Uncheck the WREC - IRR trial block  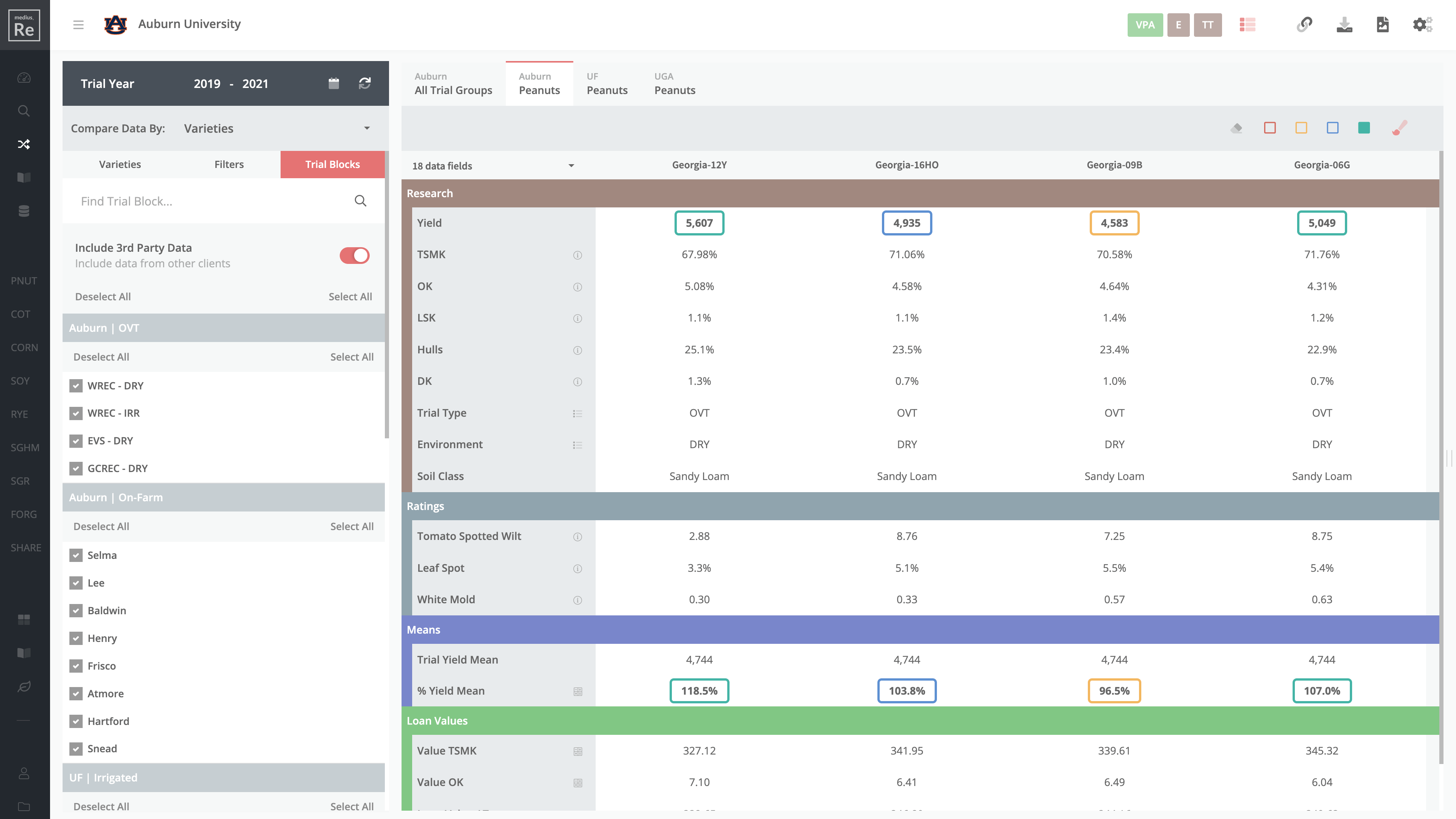(x=76, y=413)
